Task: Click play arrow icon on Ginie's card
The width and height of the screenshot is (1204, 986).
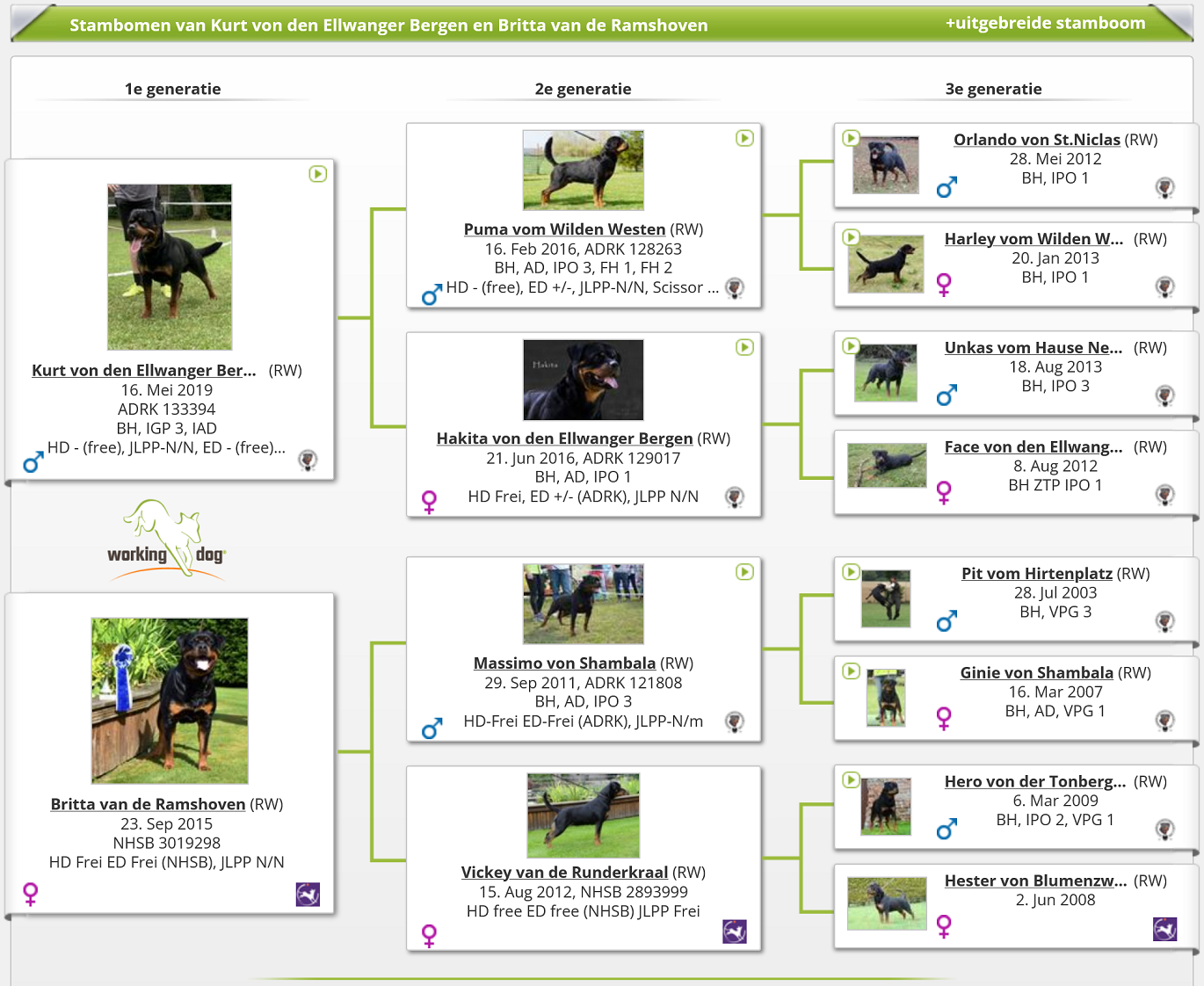Action: [851, 671]
